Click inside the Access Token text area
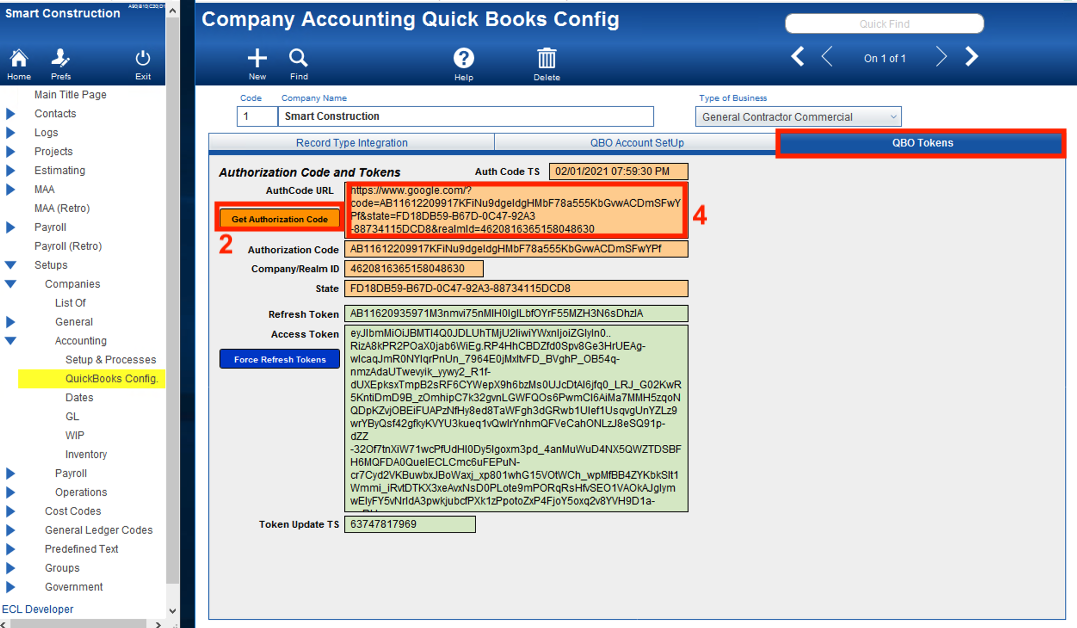The width and height of the screenshot is (1077, 628). (x=516, y=418)
